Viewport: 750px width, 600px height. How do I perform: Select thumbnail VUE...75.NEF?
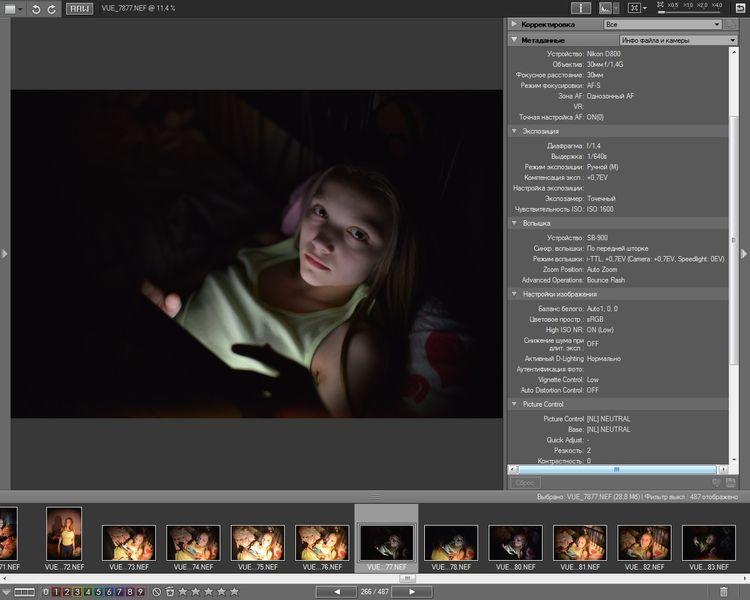click(257, 543)
